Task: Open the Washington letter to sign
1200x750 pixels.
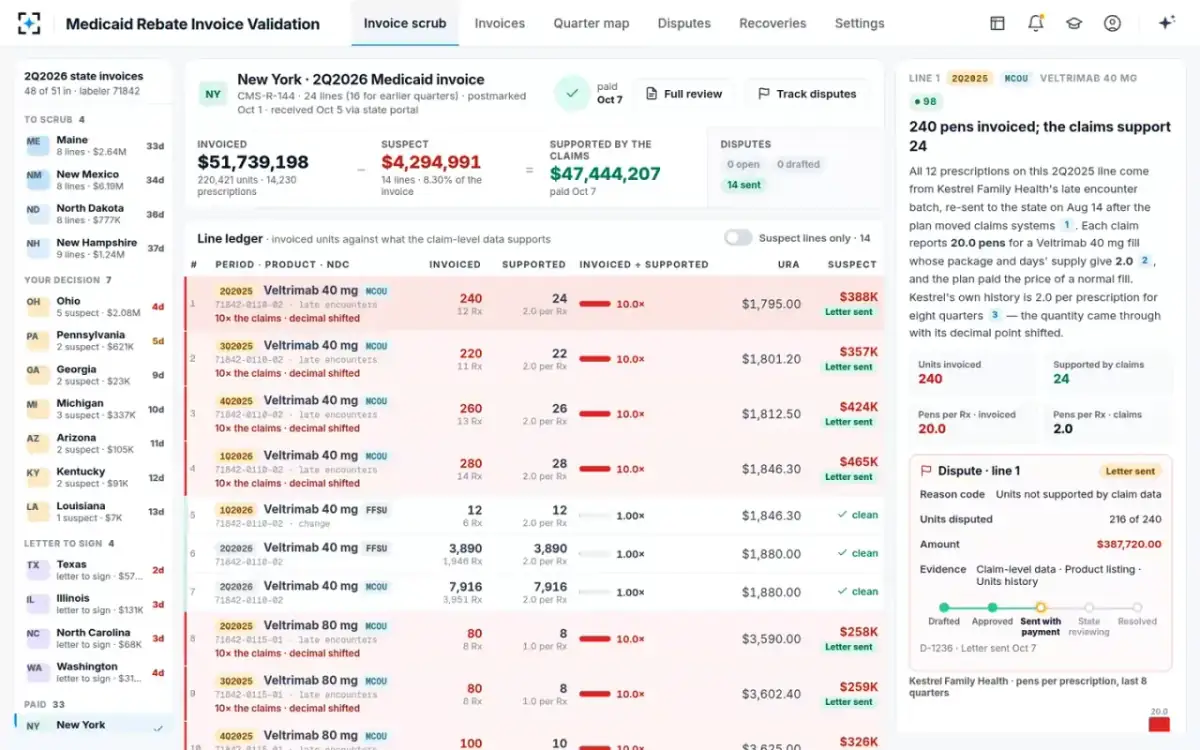Action: pos(94,673)
